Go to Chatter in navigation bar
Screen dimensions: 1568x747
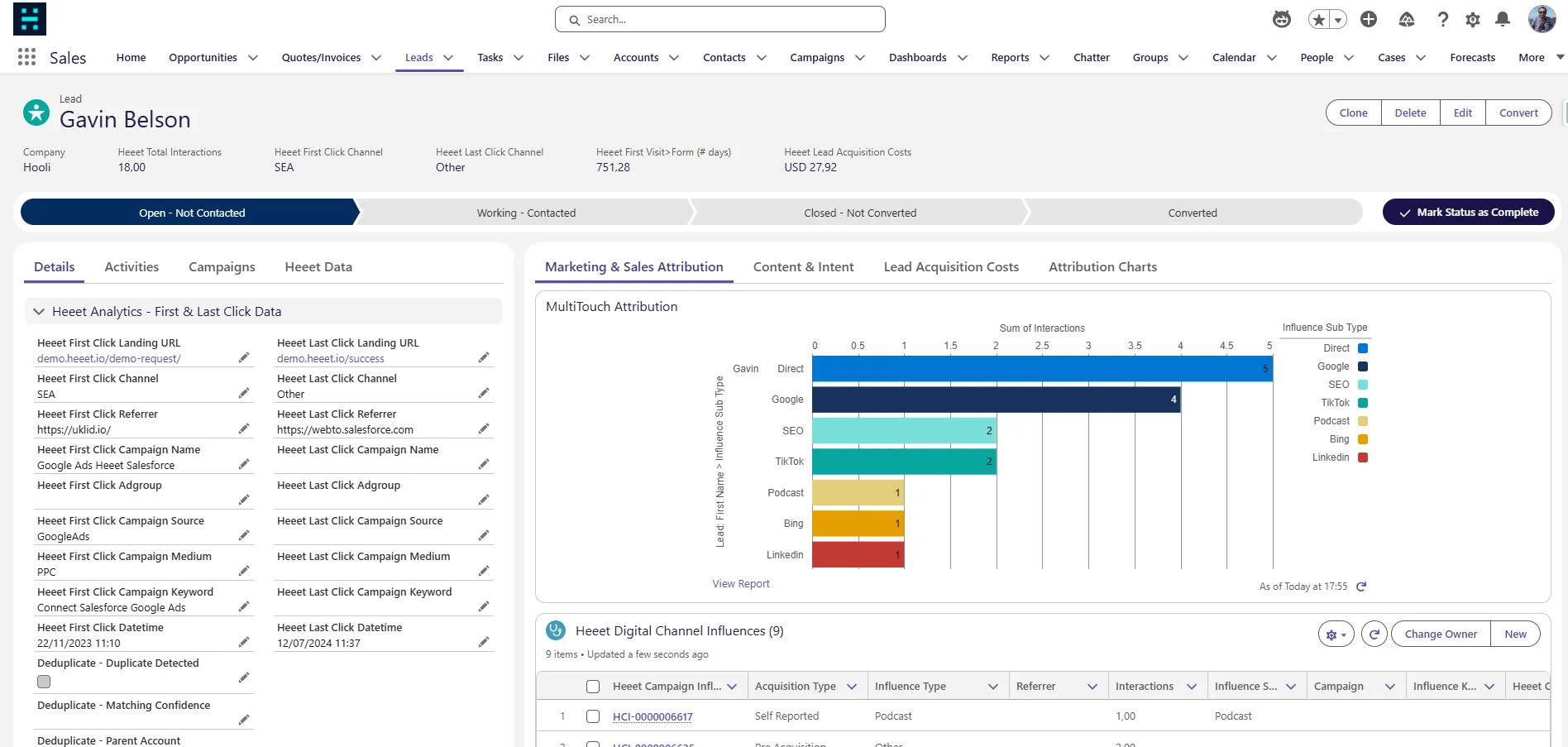[x=1091, y=58]
